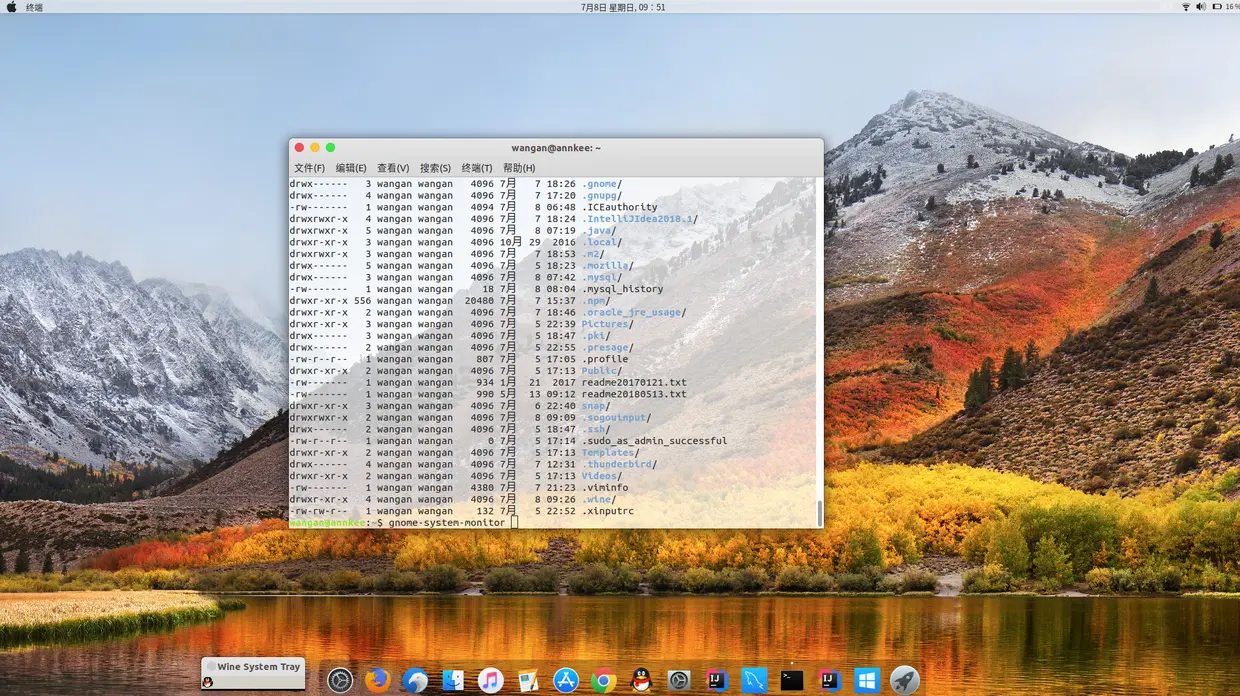1240x696 pixels.
Task: Click the App Store icon in dock
Action: [x=565, y=679]
